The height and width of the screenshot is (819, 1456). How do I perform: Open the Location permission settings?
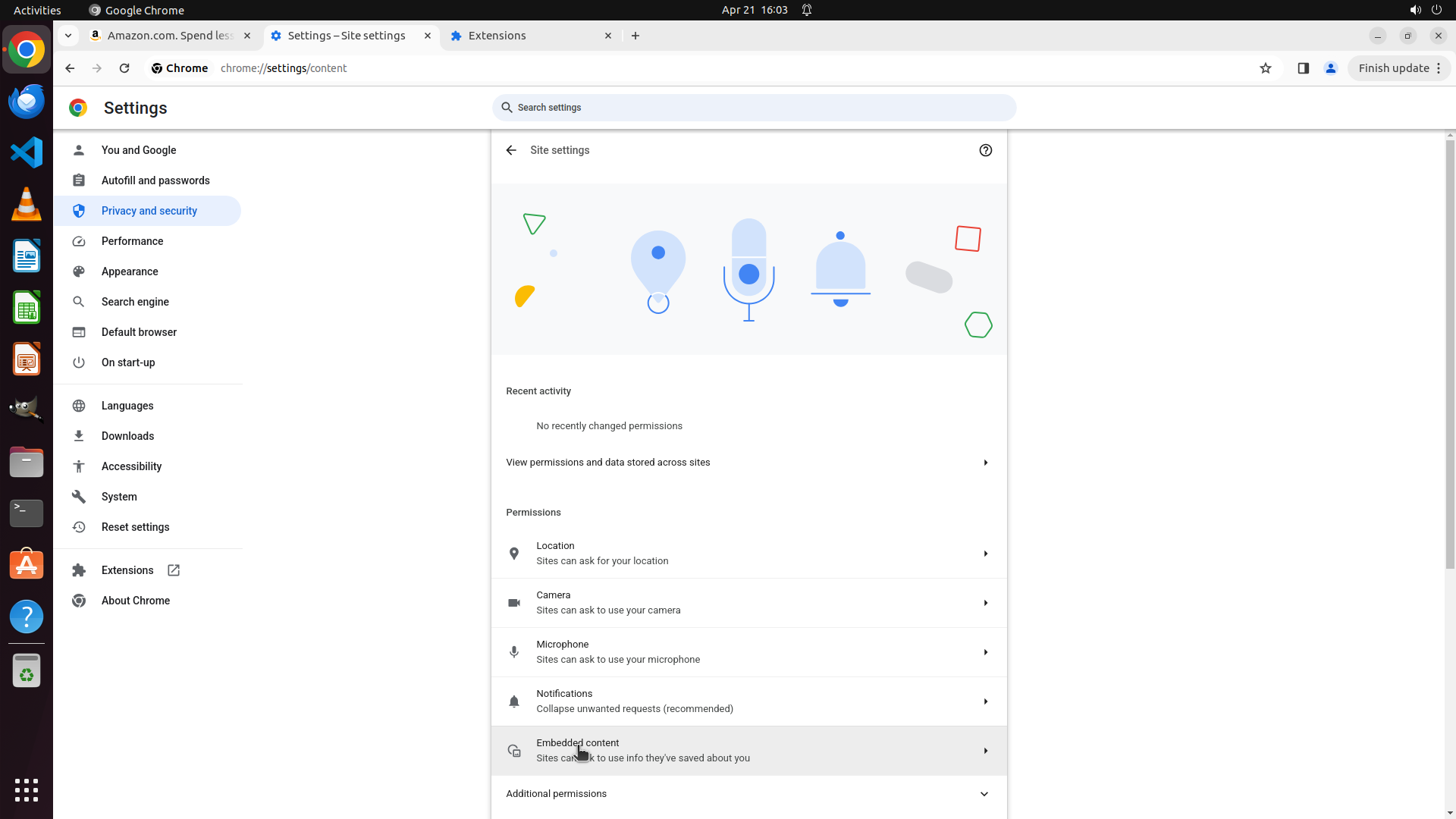coord(748,554)
